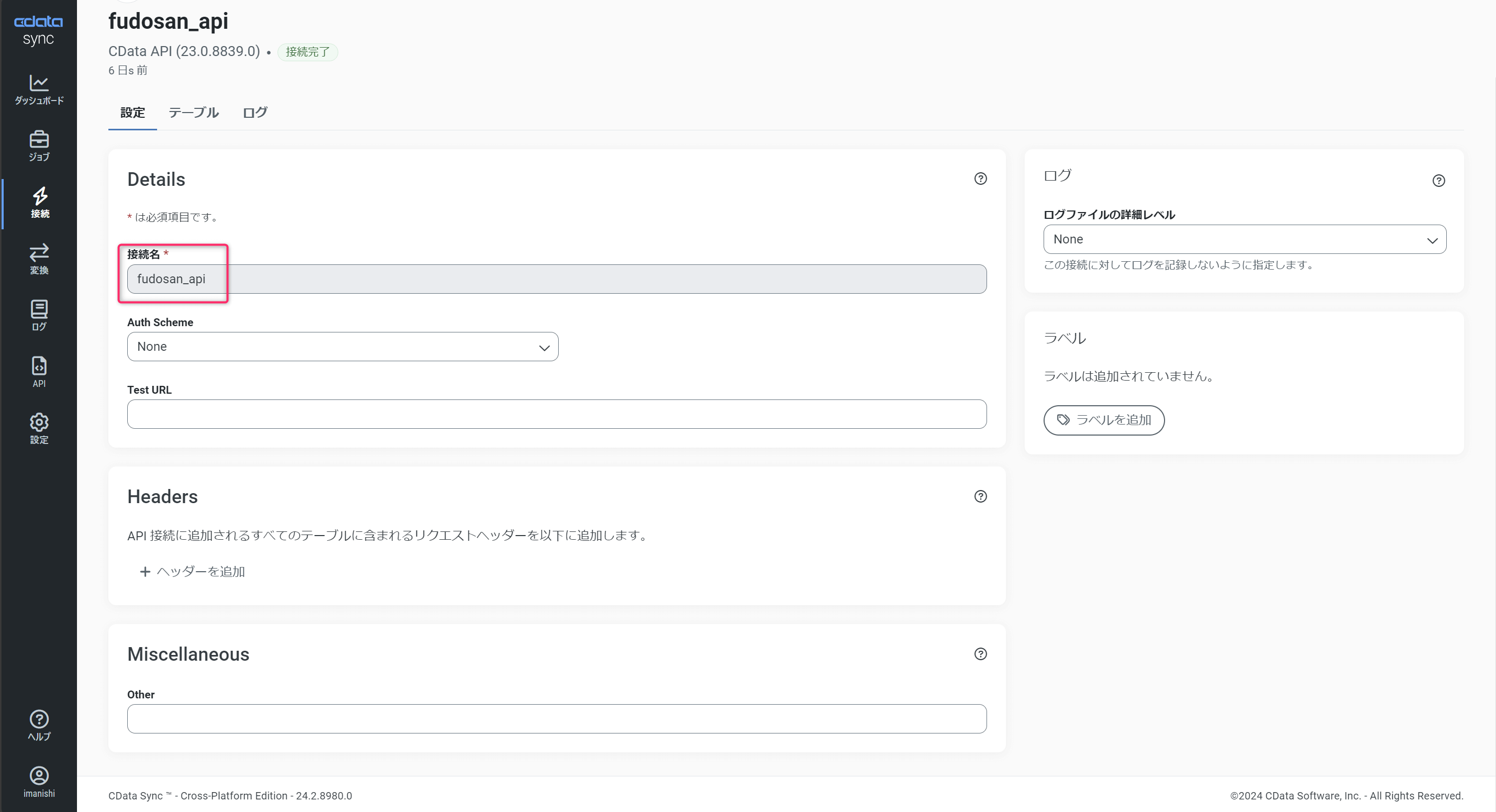This screenshot has width=1496, height=812.
Task: Click help icon in Headers panel
Action: (x=980, y=497)
